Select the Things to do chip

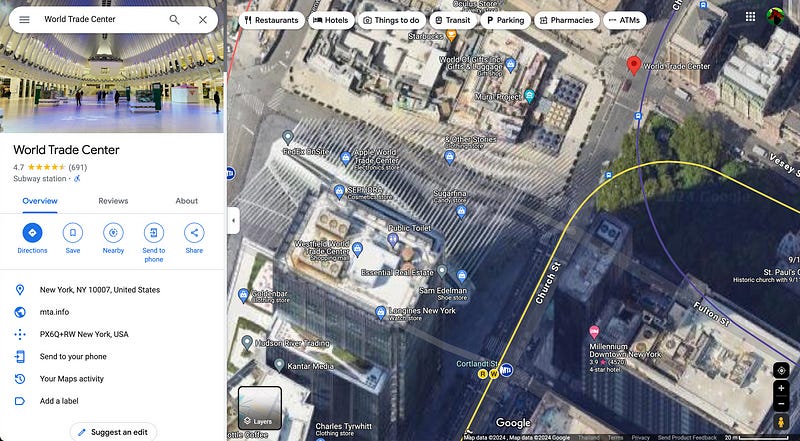[391, 20]
